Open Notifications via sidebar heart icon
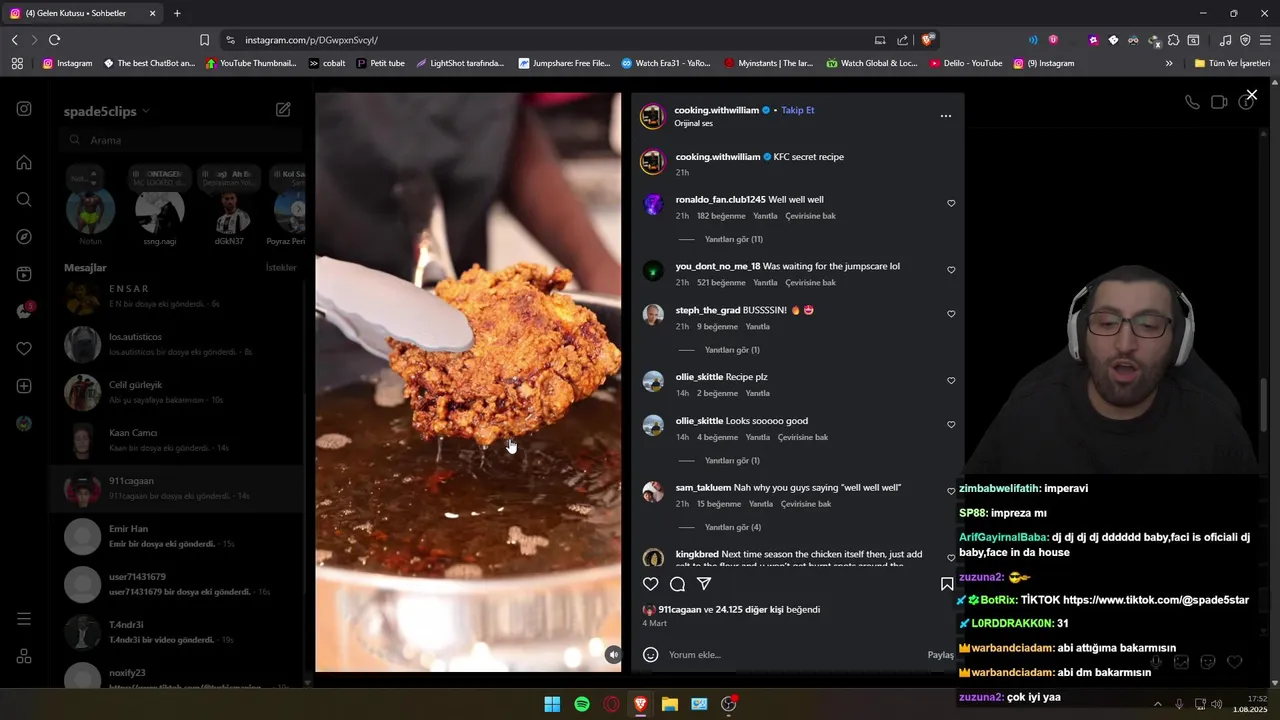The image size is (1280, 720). 24,349
